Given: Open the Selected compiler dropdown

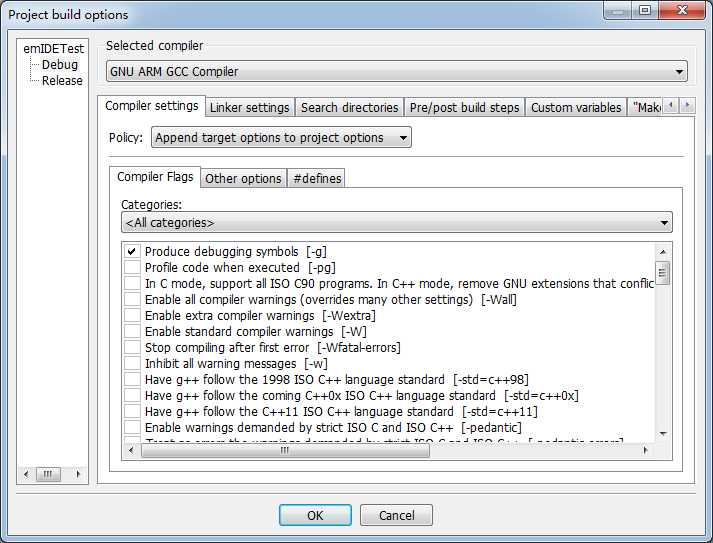Looking at the screenshot, I should tap(396, 71).
